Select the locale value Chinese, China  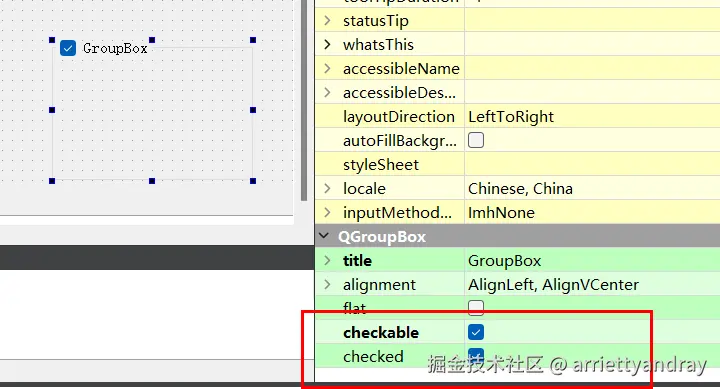[520, 189]
